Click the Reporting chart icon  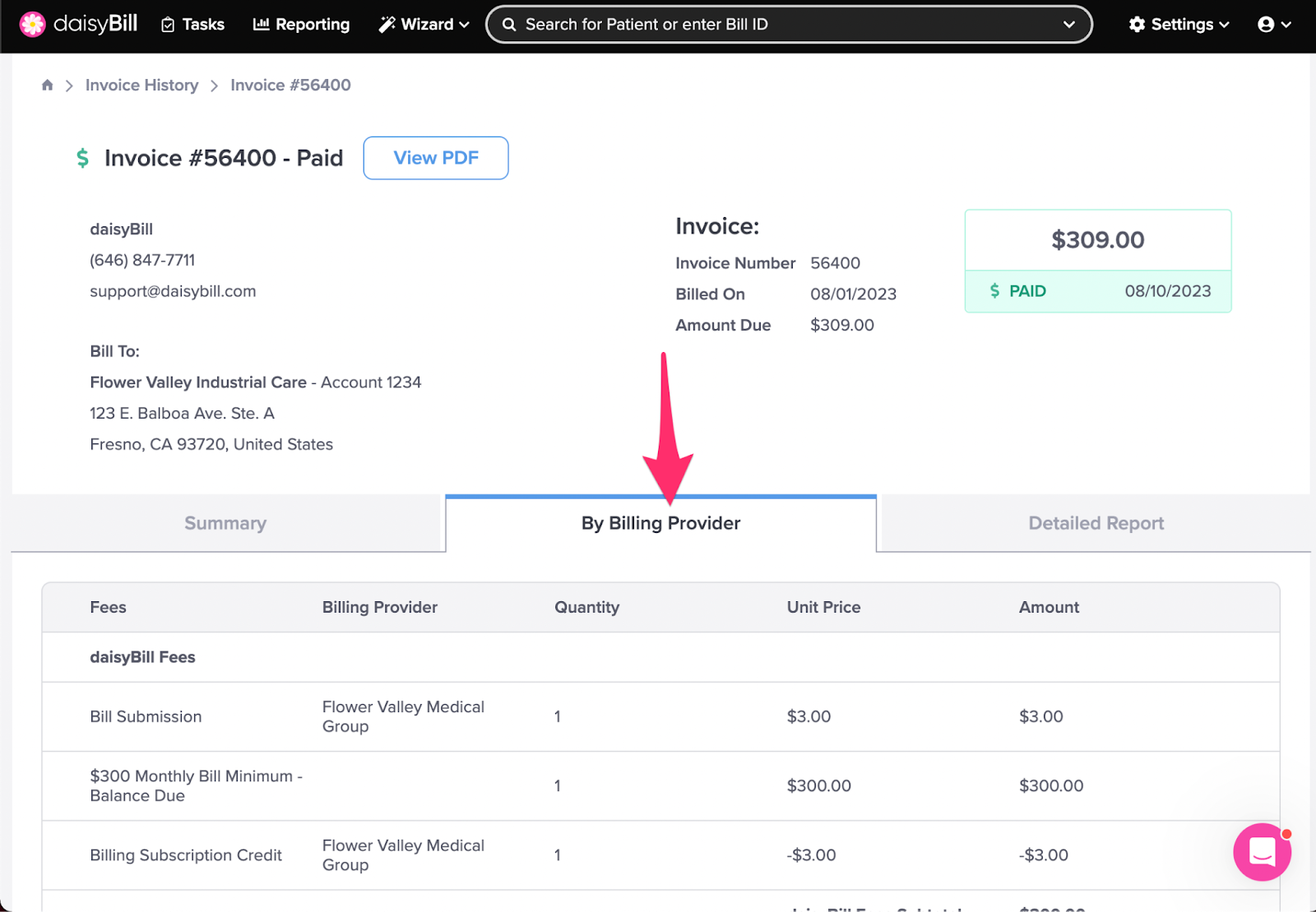pyautogui.click(x=261, y=25)
